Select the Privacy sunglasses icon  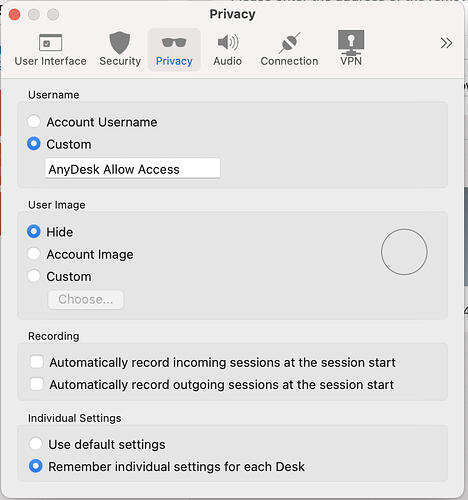click(174, 43)
